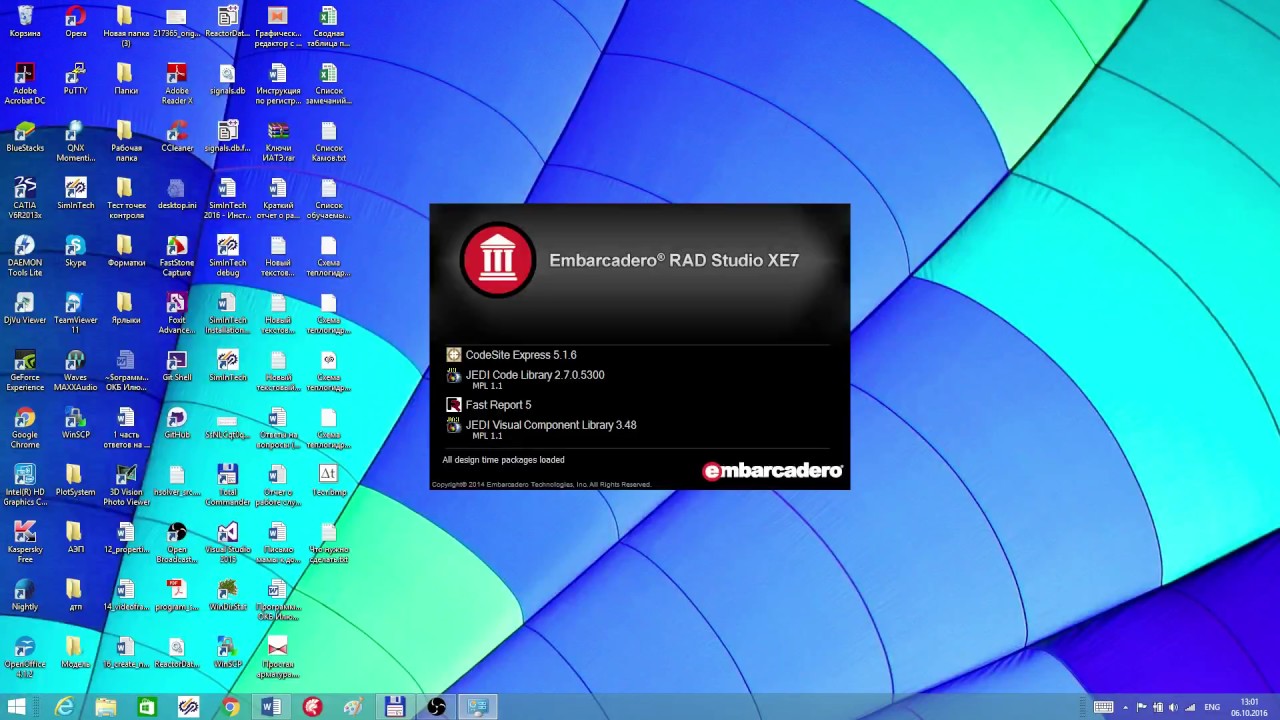Select the Ярлыки folder icon

click(127, 309)
